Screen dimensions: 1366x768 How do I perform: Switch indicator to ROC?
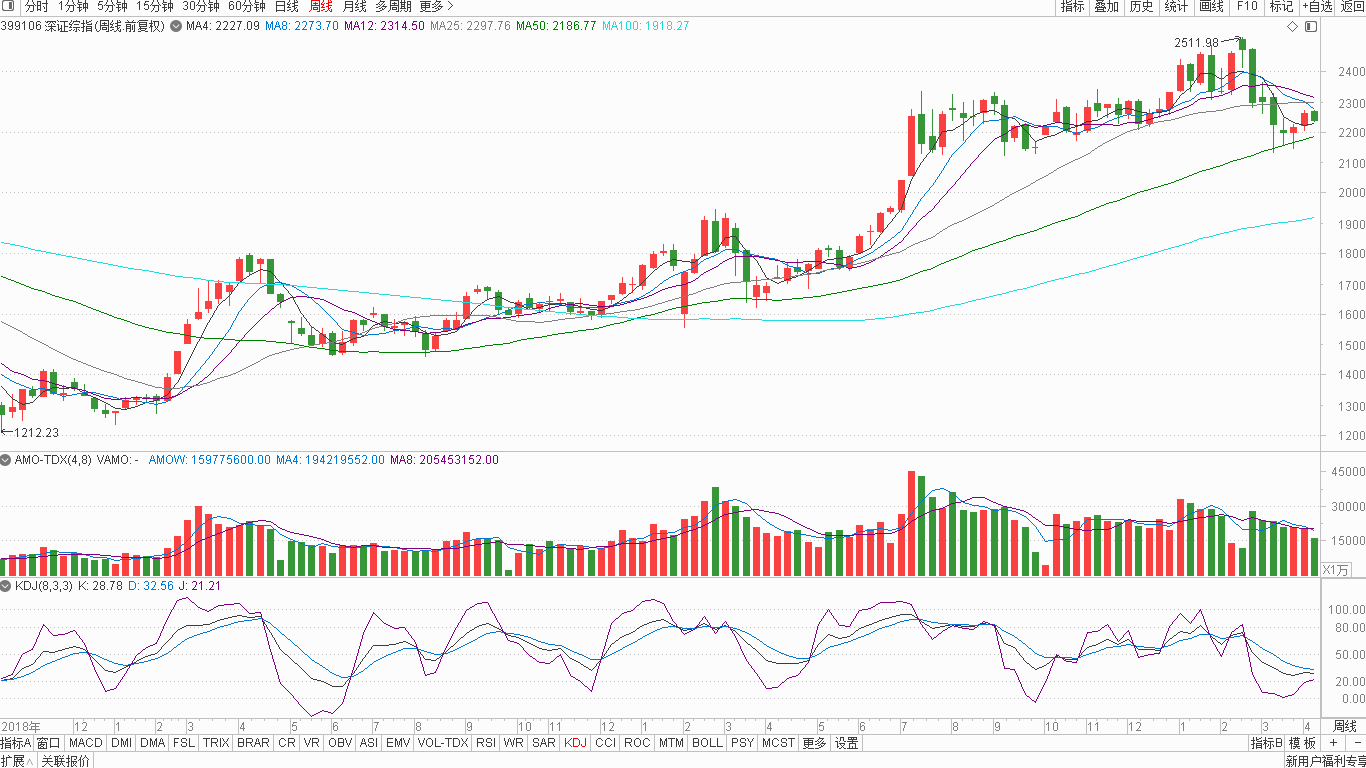click(637, 743)
